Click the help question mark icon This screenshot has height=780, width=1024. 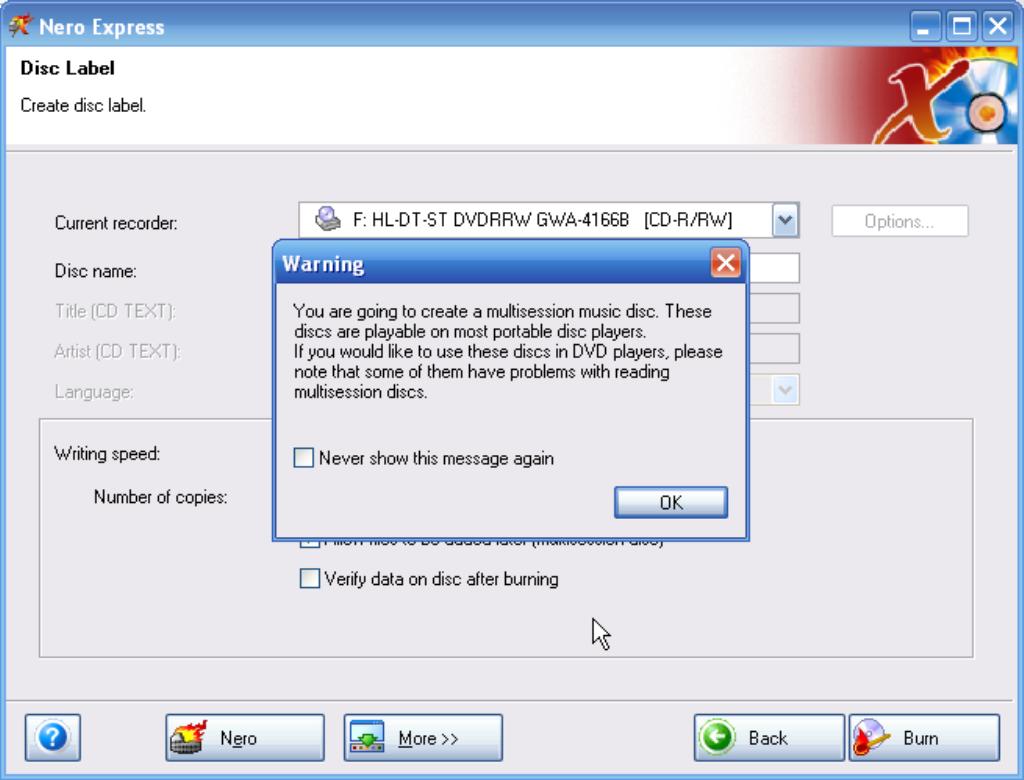(x=53, y=738)
